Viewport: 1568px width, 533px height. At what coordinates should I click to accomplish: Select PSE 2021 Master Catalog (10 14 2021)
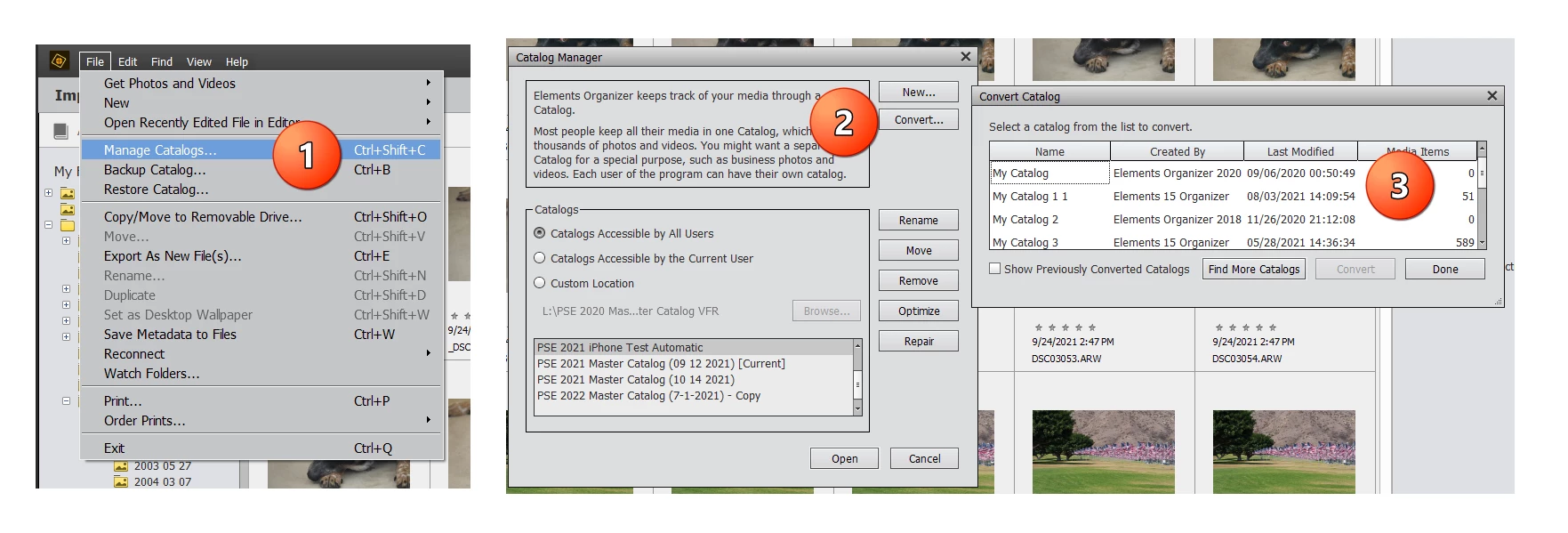coord(694,379)
